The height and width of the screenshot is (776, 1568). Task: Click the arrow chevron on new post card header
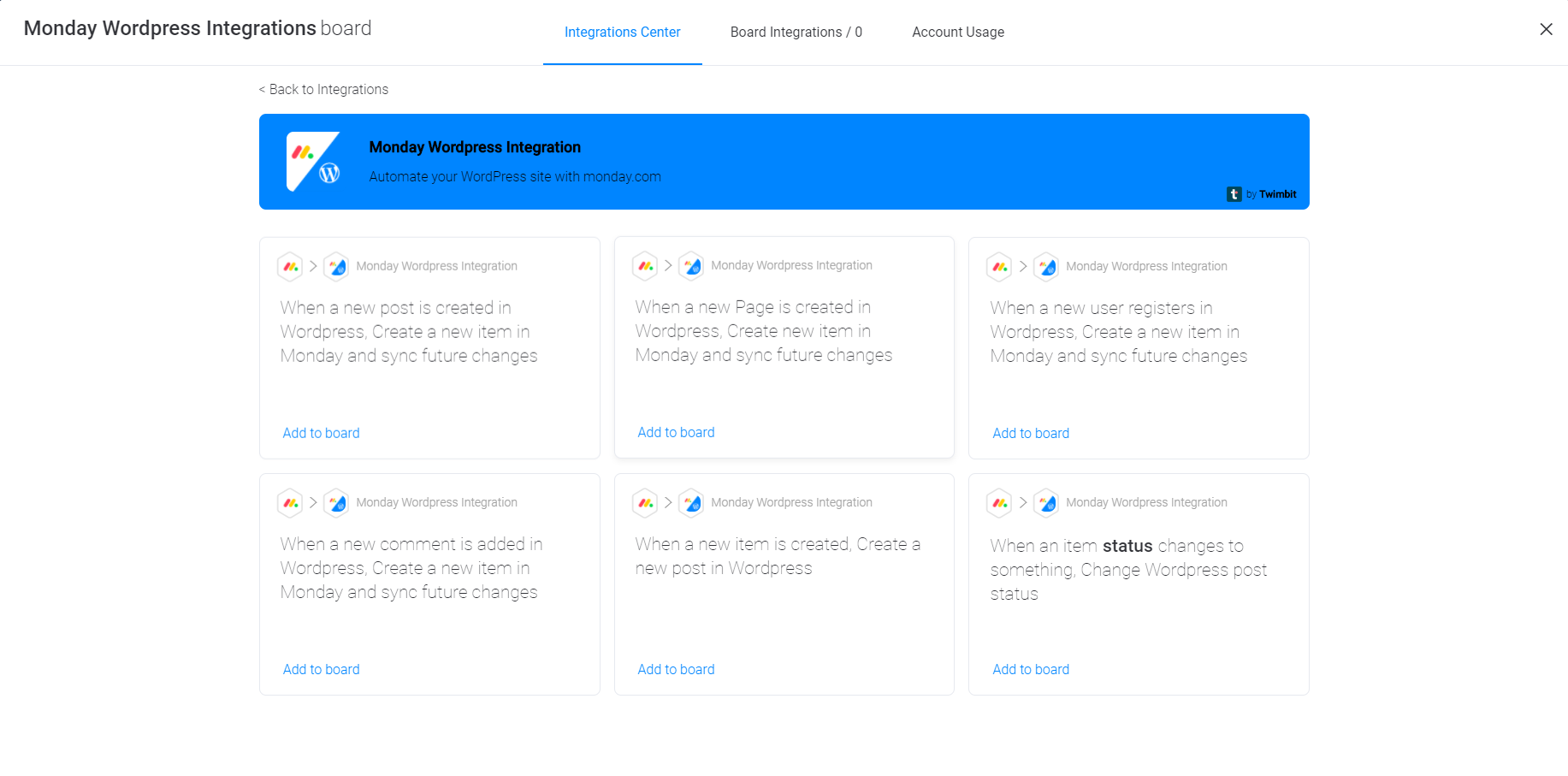(x=313, y=266)
